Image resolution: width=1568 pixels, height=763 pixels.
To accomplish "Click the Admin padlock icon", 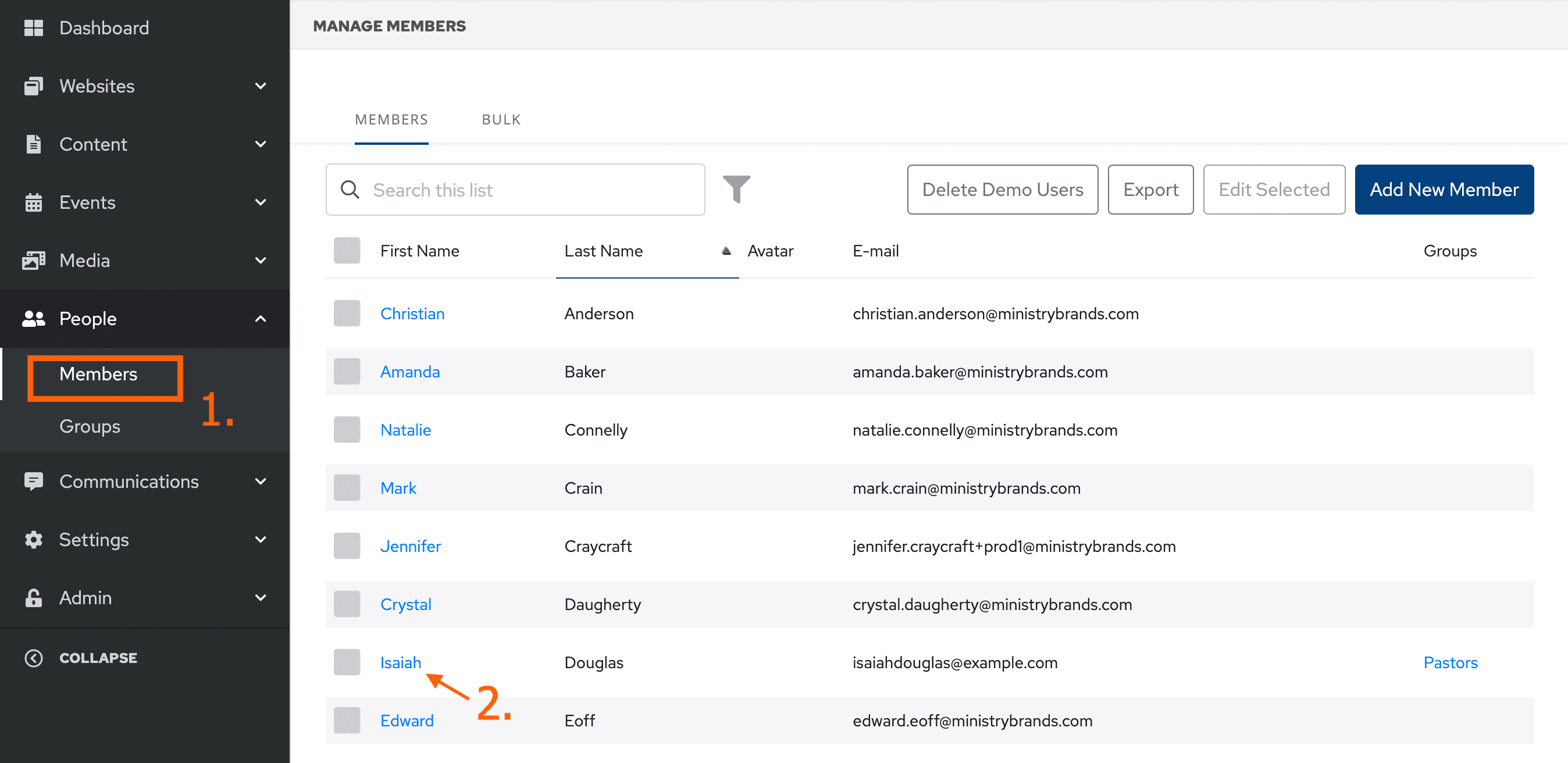I will 34,597.
